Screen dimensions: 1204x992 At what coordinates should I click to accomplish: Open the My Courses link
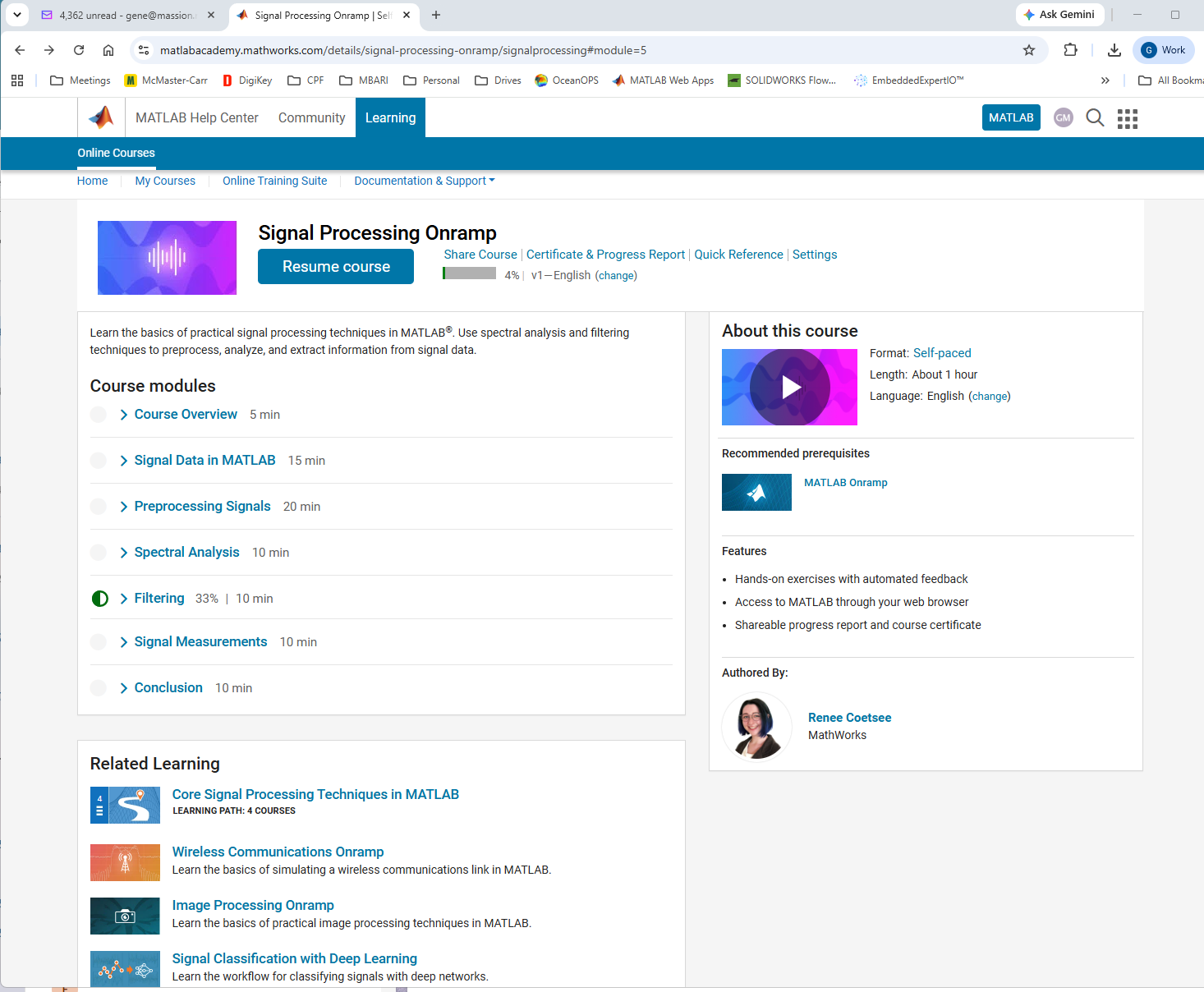pos(165,181)
